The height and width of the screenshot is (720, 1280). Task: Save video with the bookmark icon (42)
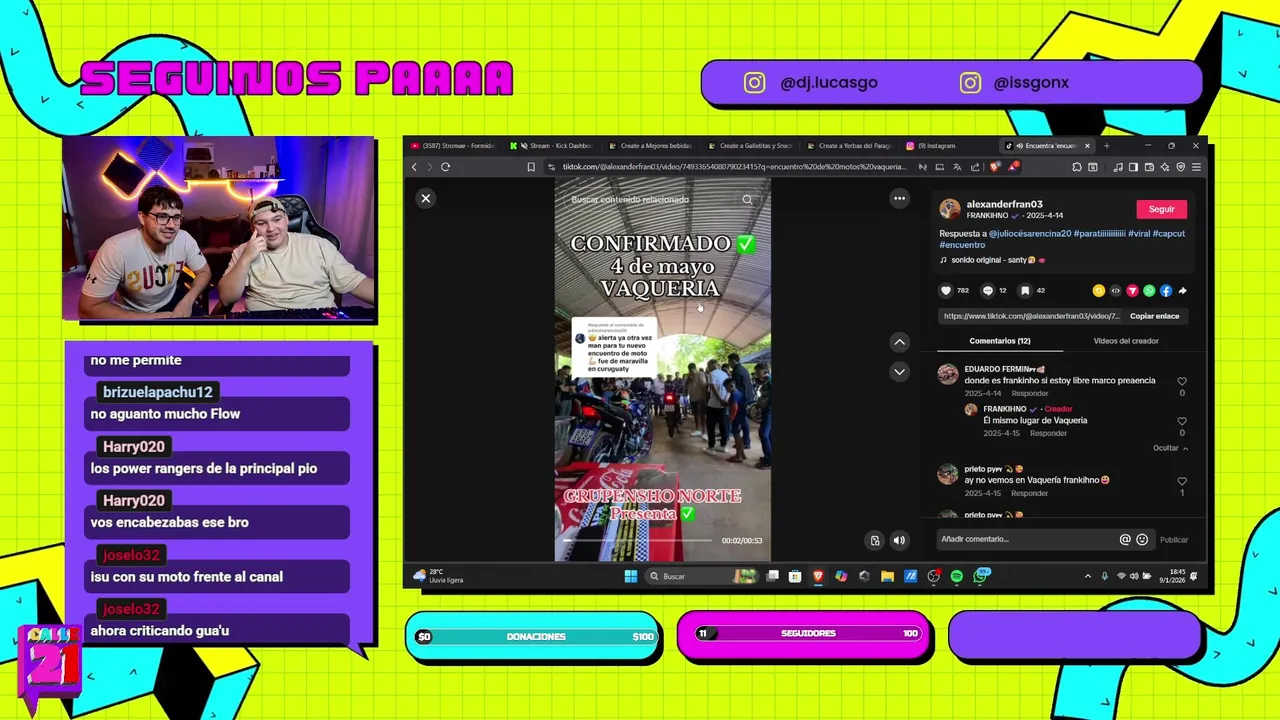[x=1025, y=290]
